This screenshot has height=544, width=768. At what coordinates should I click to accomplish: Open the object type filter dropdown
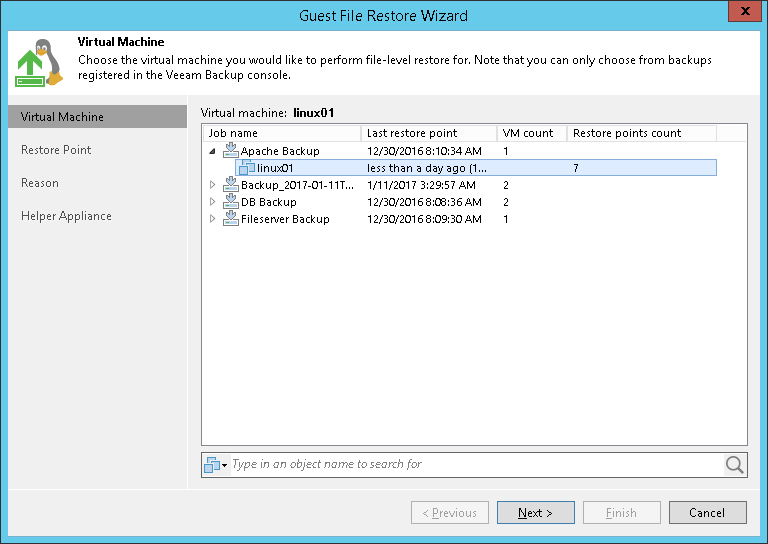(x=216, y=465)
